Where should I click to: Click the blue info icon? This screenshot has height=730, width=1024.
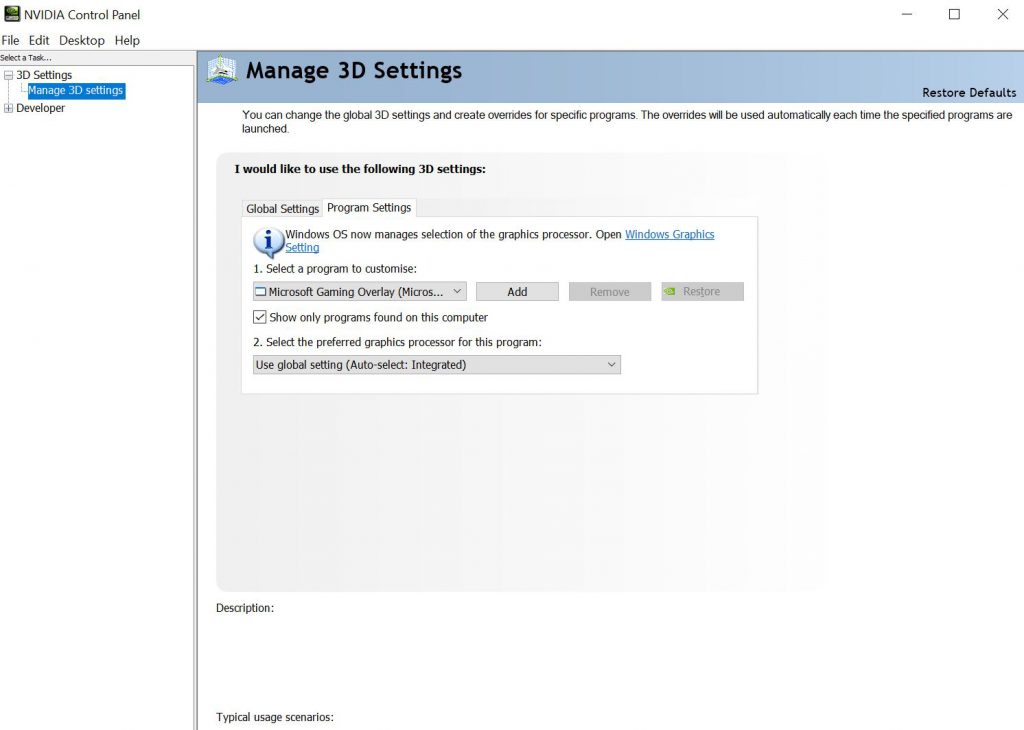pos(268,242)
